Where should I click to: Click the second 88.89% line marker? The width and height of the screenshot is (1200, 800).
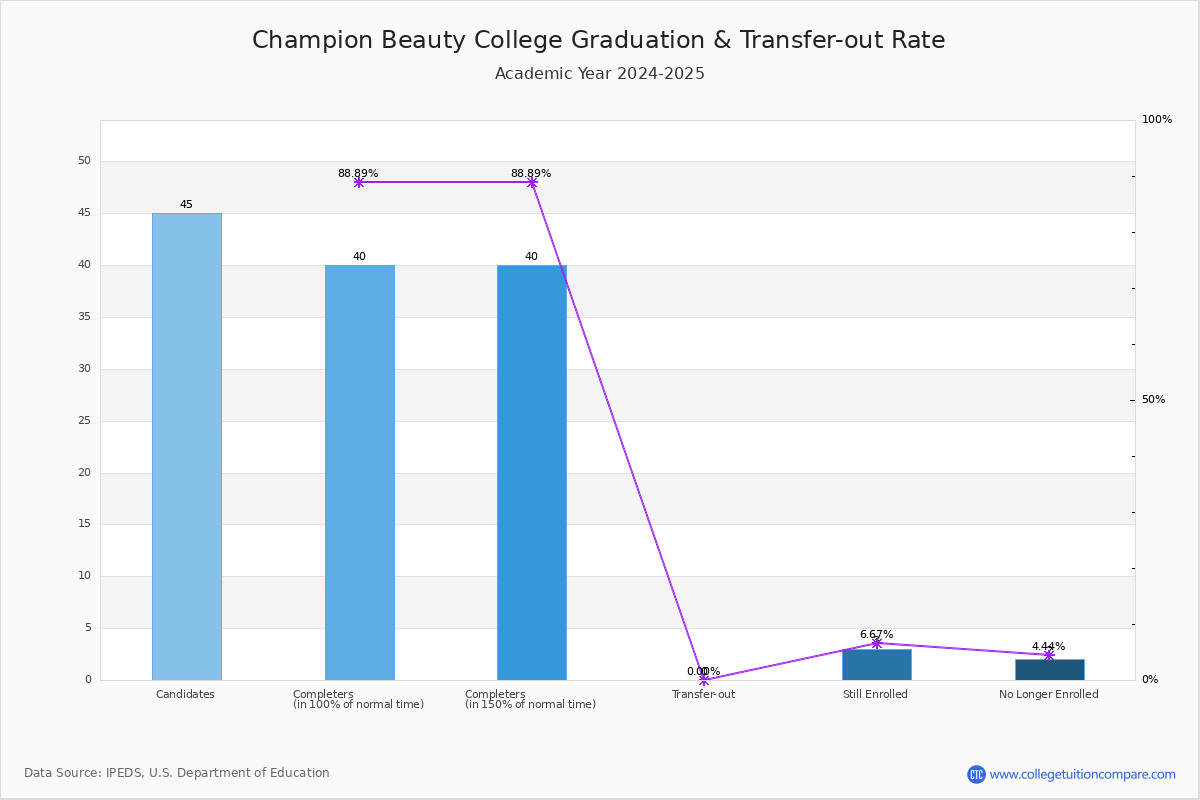(532, 182)
